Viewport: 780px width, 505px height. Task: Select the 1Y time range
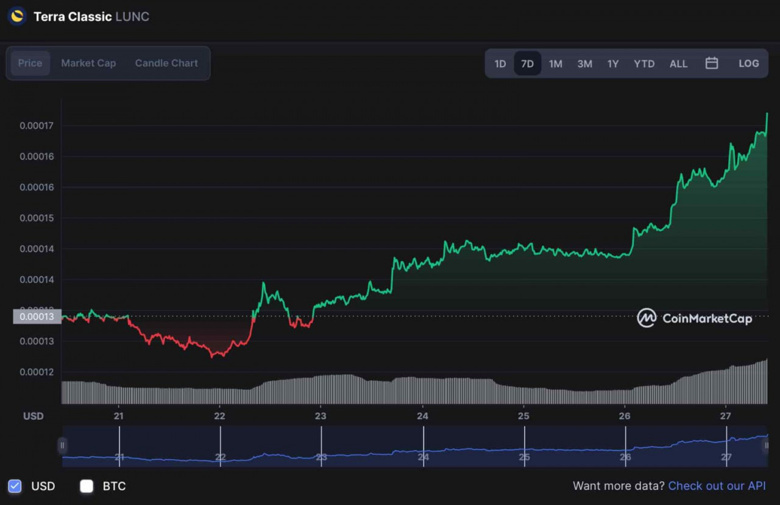613,63
